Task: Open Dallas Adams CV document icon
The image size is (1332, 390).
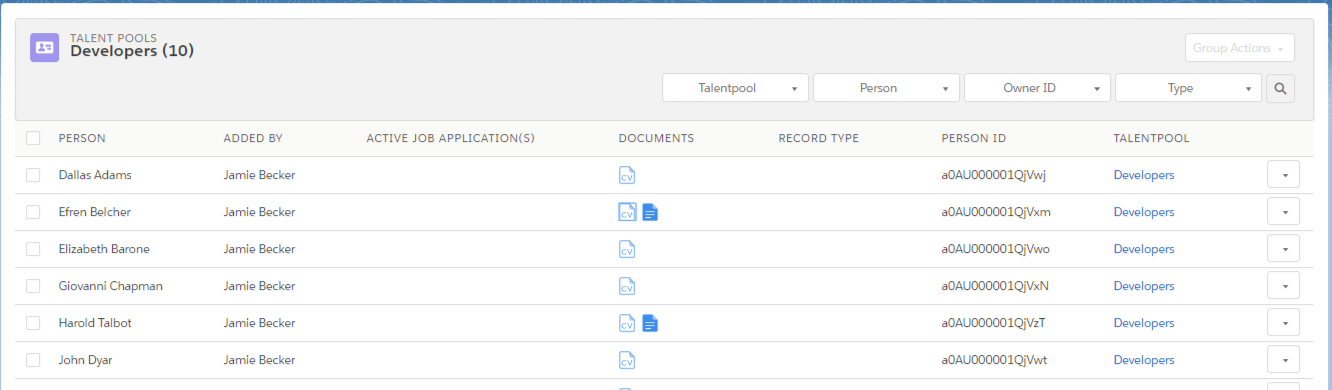Action: pos(627,175)
